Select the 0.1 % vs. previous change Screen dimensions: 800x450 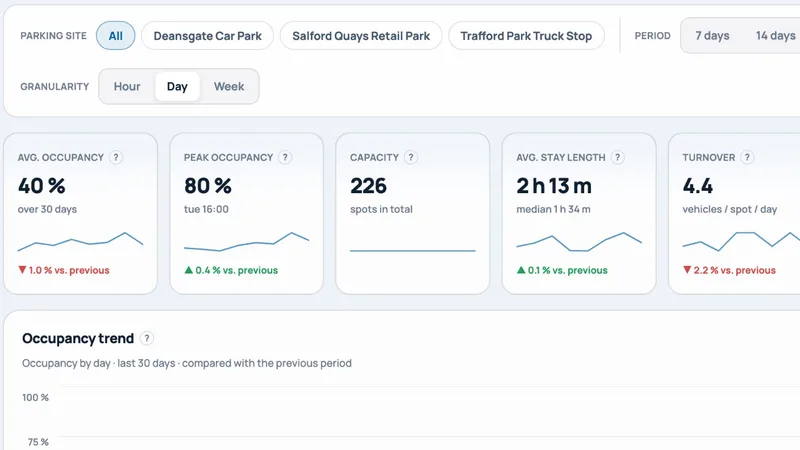tap(562, 270)
